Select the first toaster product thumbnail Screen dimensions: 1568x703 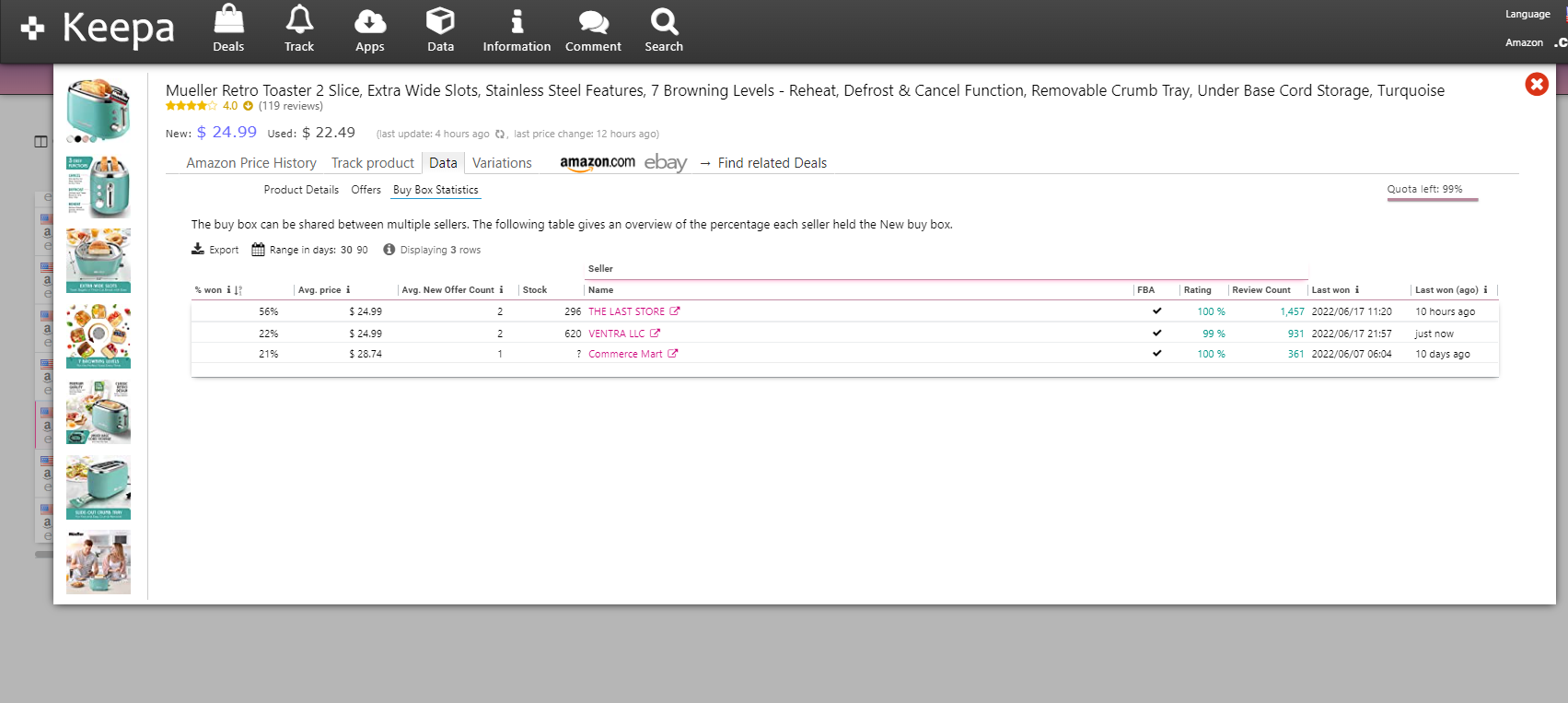pyautogui.click(x=99, y=111)
